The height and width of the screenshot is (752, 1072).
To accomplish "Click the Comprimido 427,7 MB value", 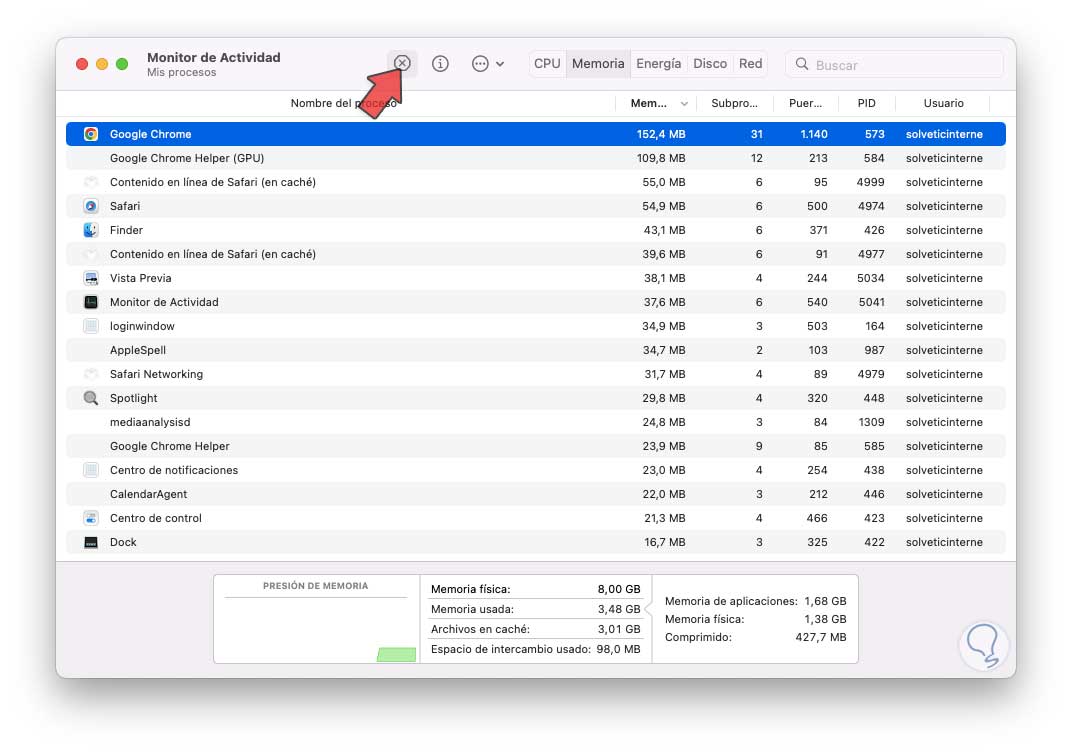I will coord(820,637).
